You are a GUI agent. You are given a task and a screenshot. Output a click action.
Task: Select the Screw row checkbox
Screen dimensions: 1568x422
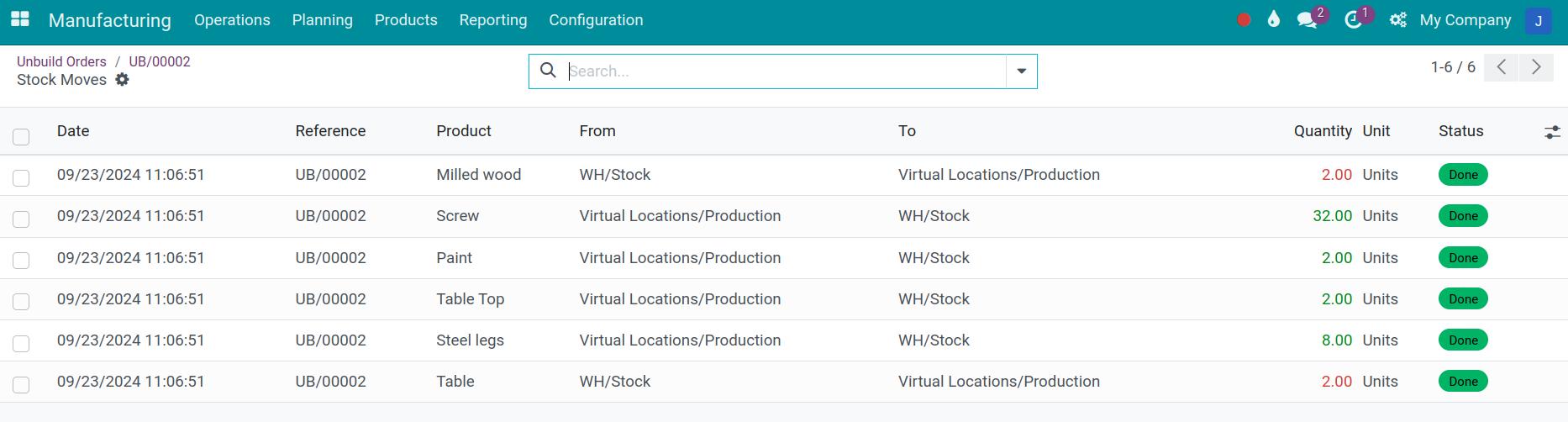21,219
